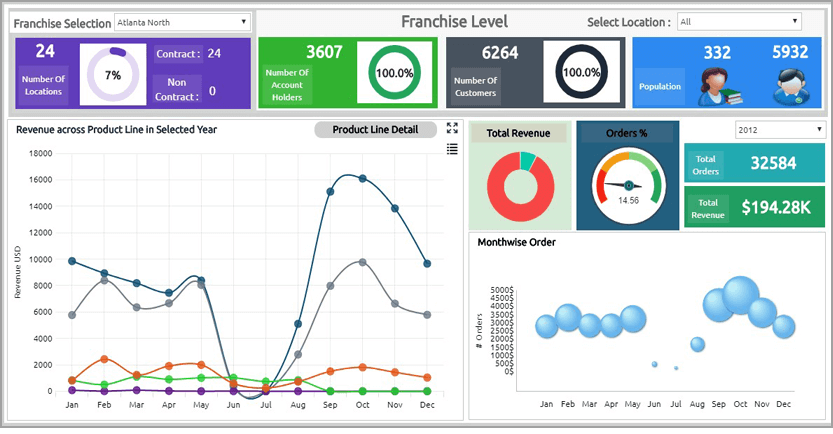Click the 14.56 gauge value
This screenshot has width=833, height=434.
coord(628,200)
